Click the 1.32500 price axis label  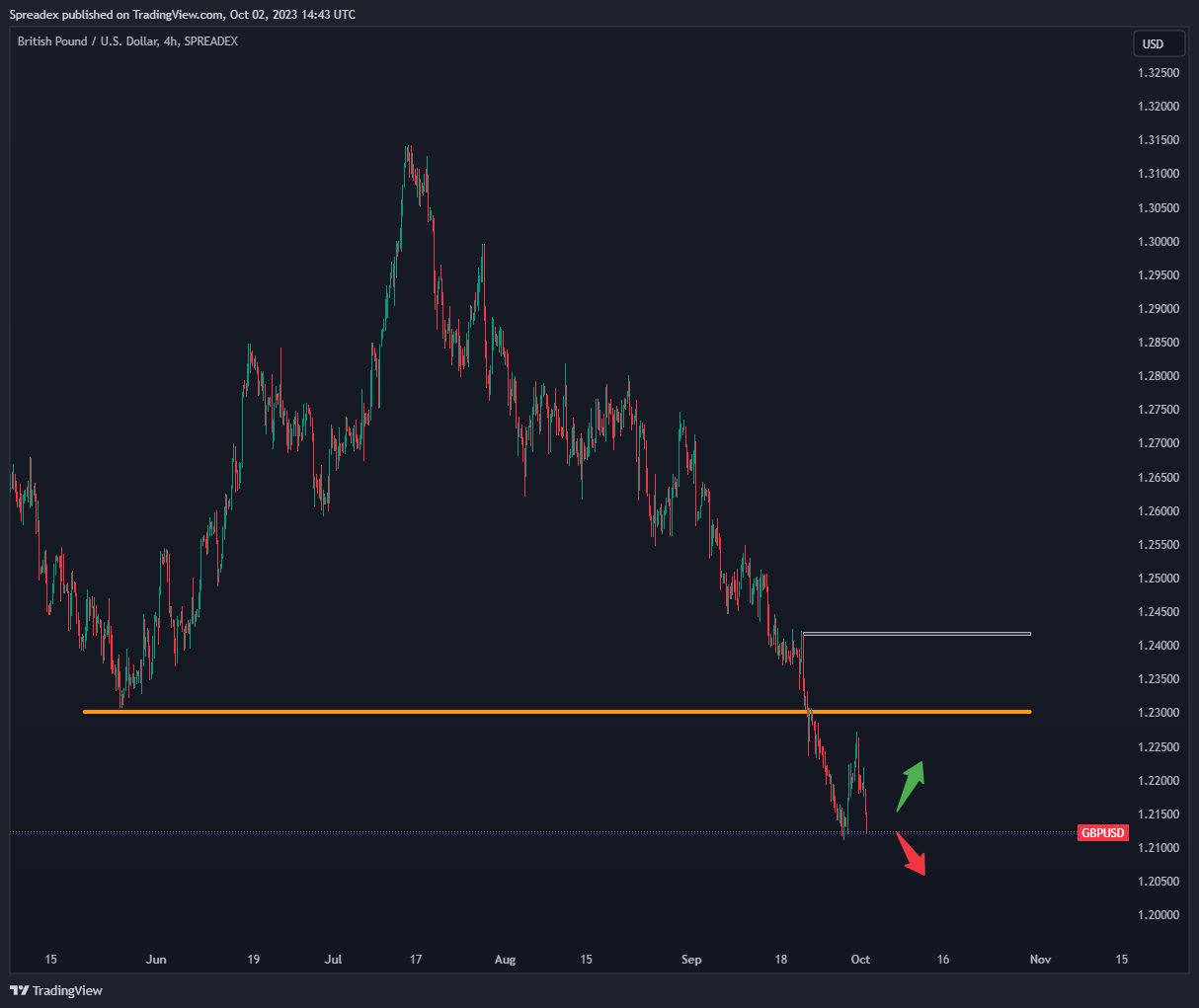pyautogui.click(x=1158, y=73)
